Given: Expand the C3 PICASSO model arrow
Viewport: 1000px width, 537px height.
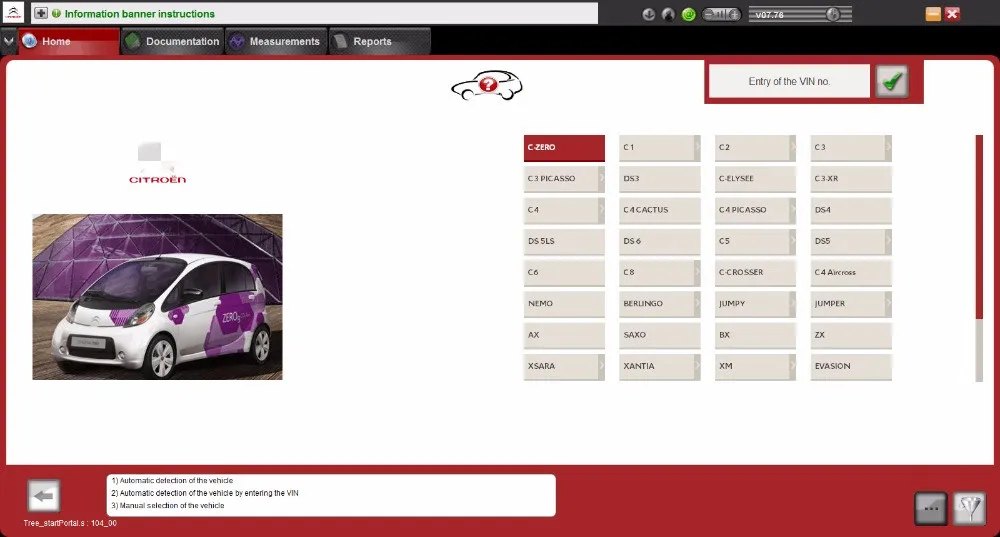Looking at the screenshot, I should [x=601, y=179].
